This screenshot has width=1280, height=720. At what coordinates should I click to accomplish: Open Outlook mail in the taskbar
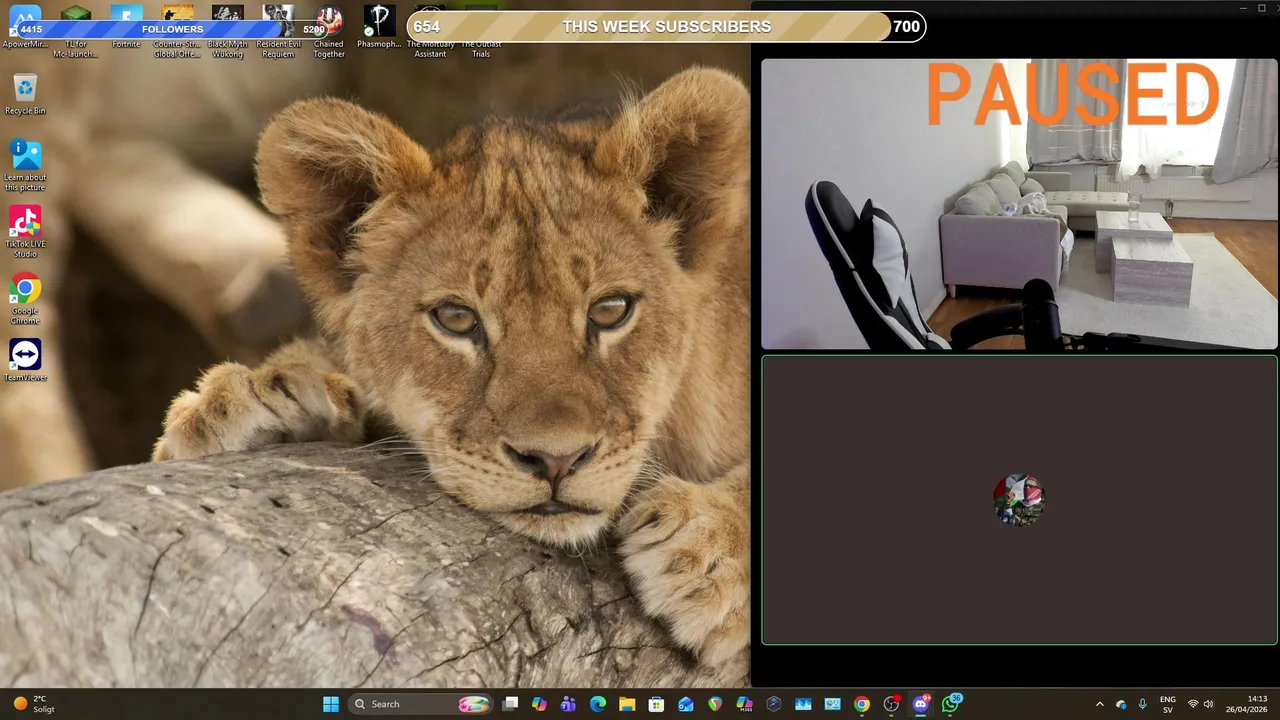tap(685, 704)
